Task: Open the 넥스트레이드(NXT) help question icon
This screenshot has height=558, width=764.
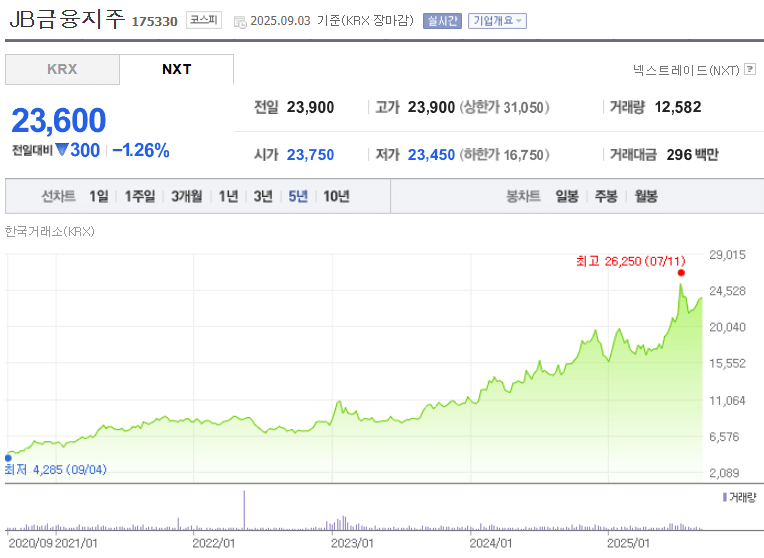Action: [x=750, y=69]
